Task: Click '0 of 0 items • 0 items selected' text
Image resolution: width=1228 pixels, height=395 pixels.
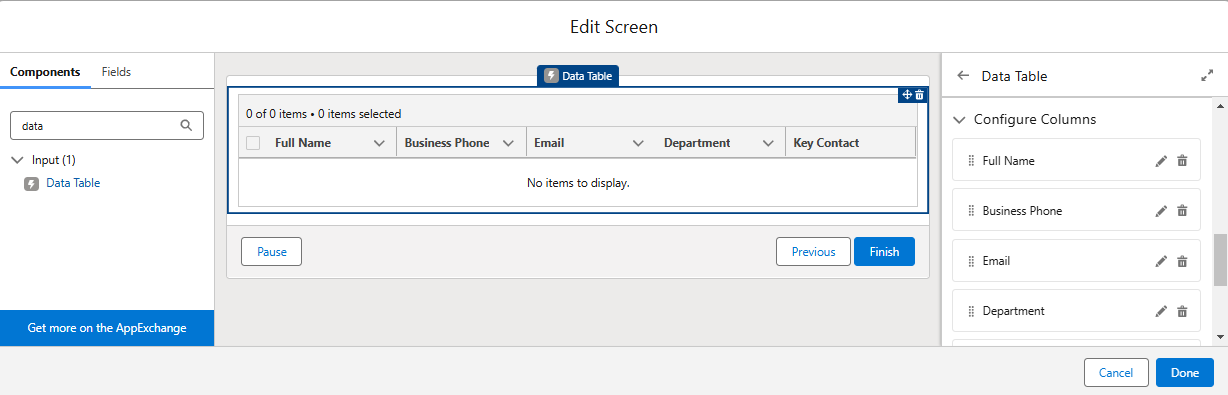Action: [x=323, y=114]
